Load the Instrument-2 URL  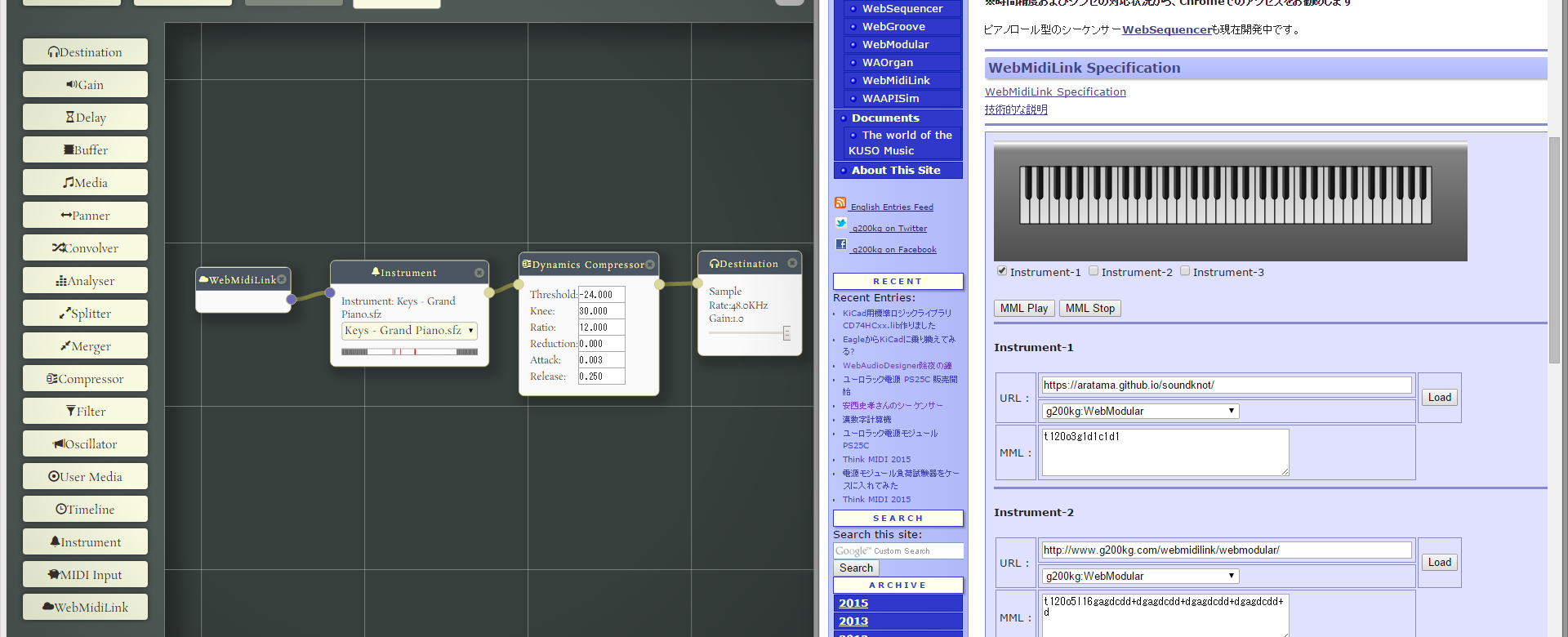[1440, 562]
